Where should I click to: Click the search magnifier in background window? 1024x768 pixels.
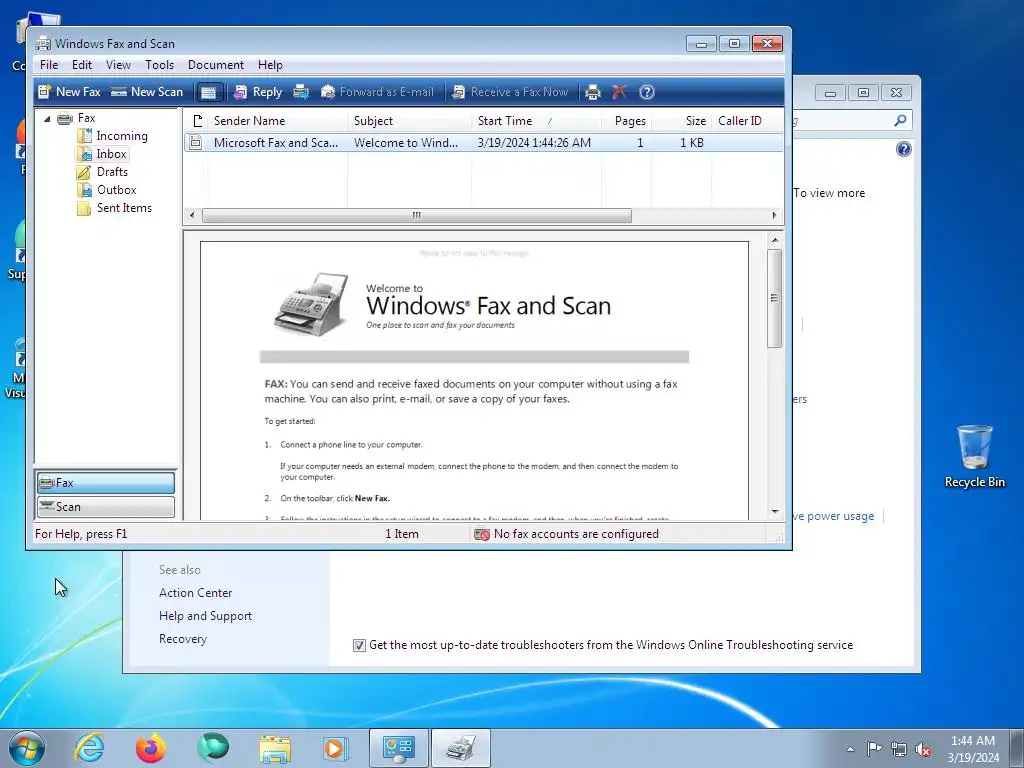coord(900,120)
